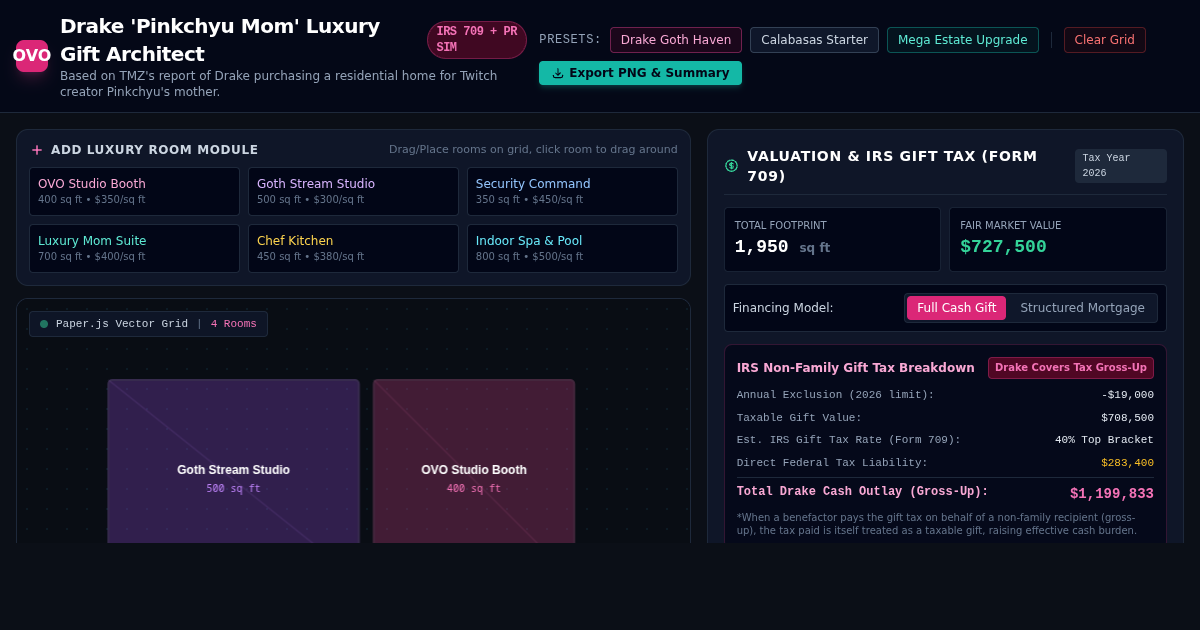The width and height of the screenshot is (1200, 630).
Task: Select the Goth Stream Studio room on grid
Action: click(233, 461)
